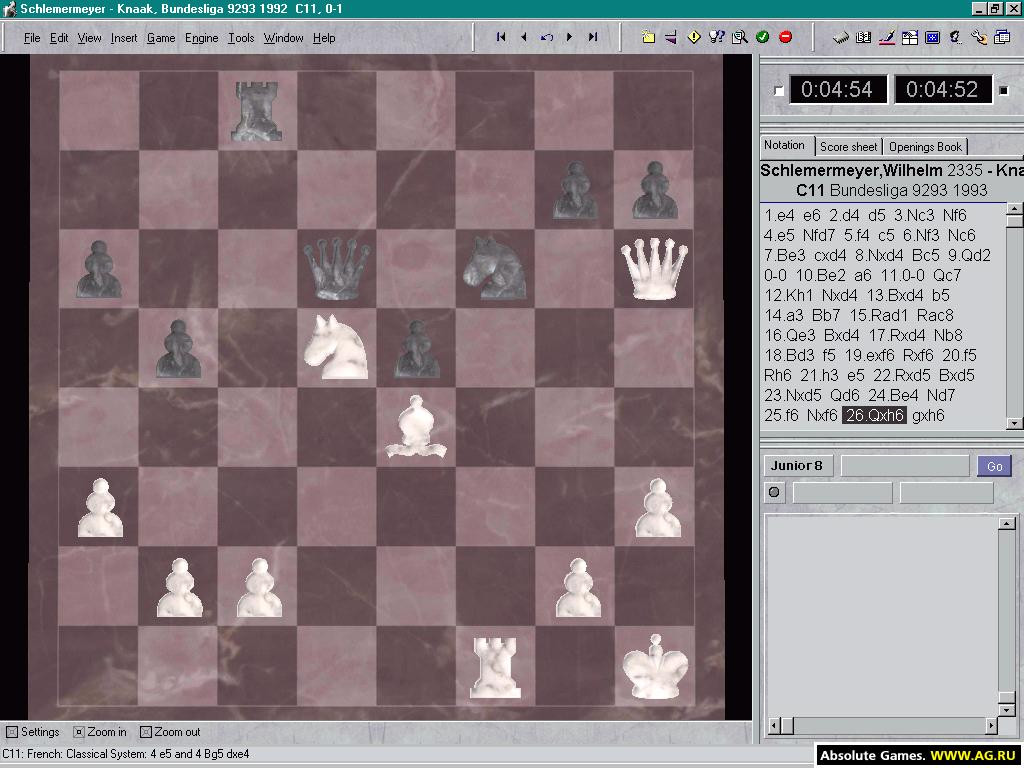Click the engine output horizontal scroll right arrow
Image resolution: width=1024 pixels, height=768 pixels.
pos(991,726)
